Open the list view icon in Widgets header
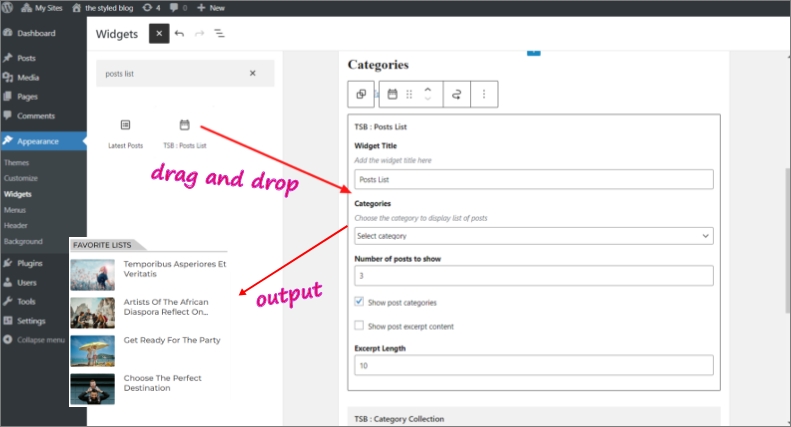The width and height of the screenshot is (791, 427). [x=219, y=34]
